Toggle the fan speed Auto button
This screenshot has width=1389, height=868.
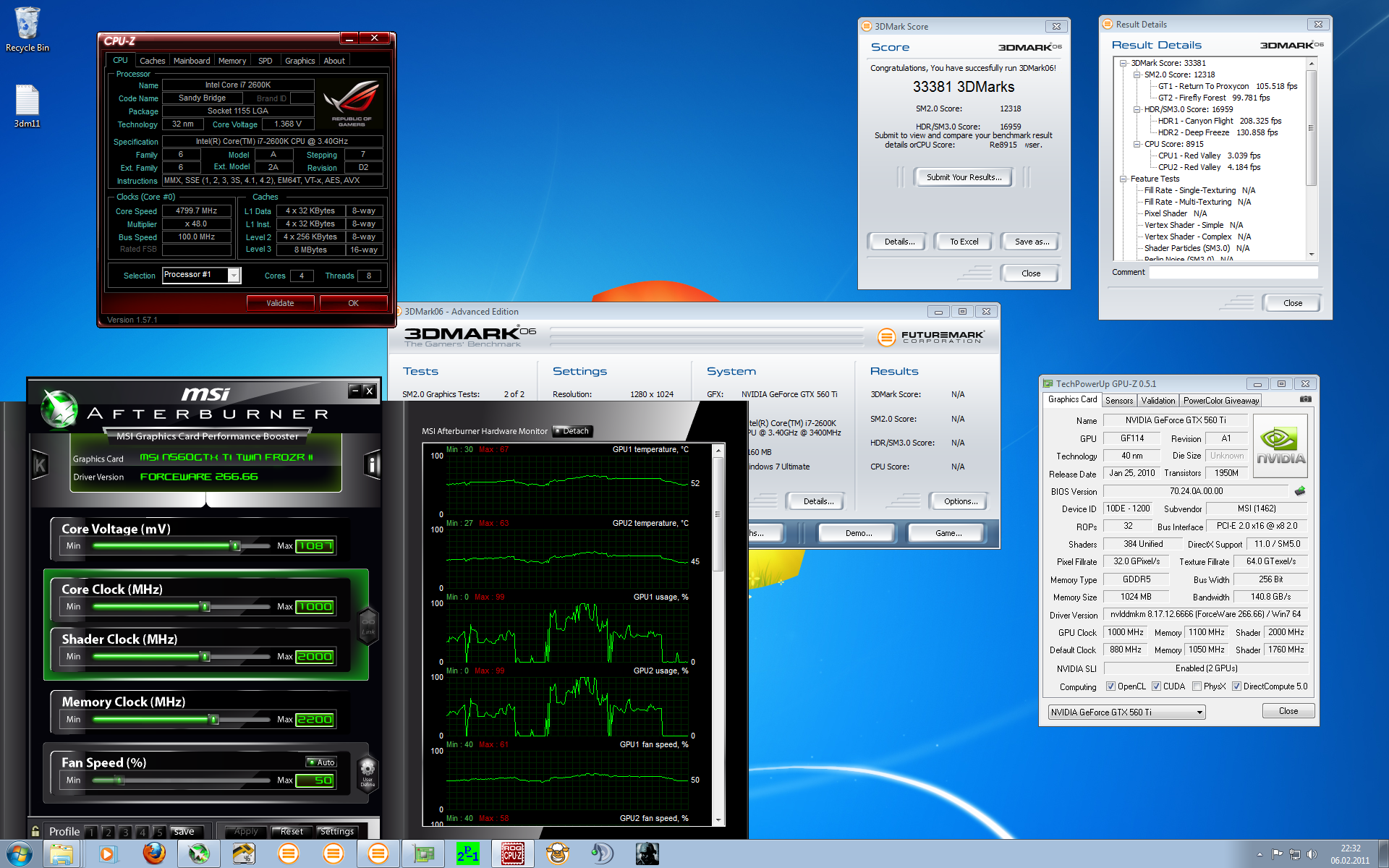coord(321,762)
